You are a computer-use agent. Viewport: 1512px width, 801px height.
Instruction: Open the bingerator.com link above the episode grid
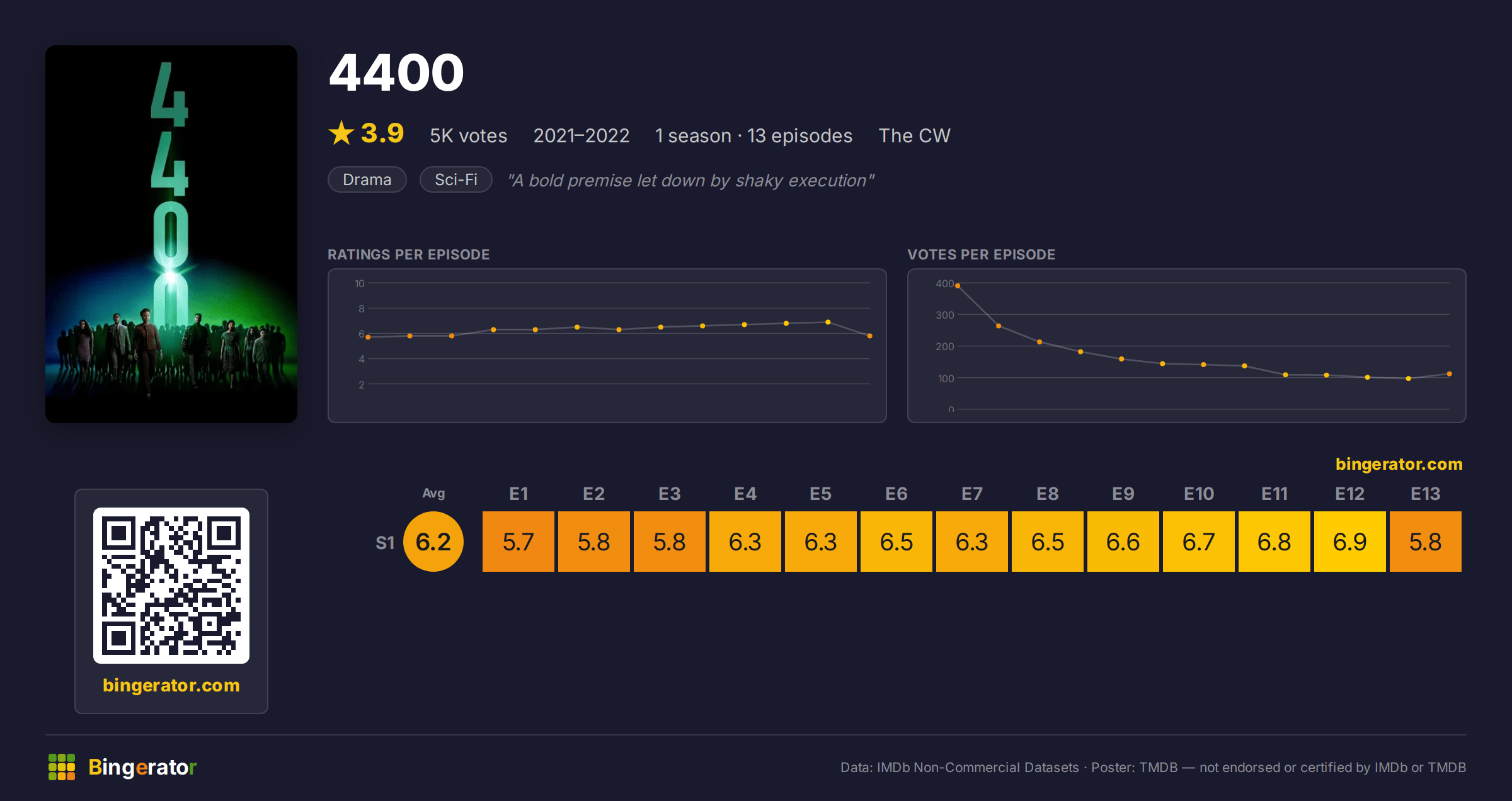[1399, 464]
